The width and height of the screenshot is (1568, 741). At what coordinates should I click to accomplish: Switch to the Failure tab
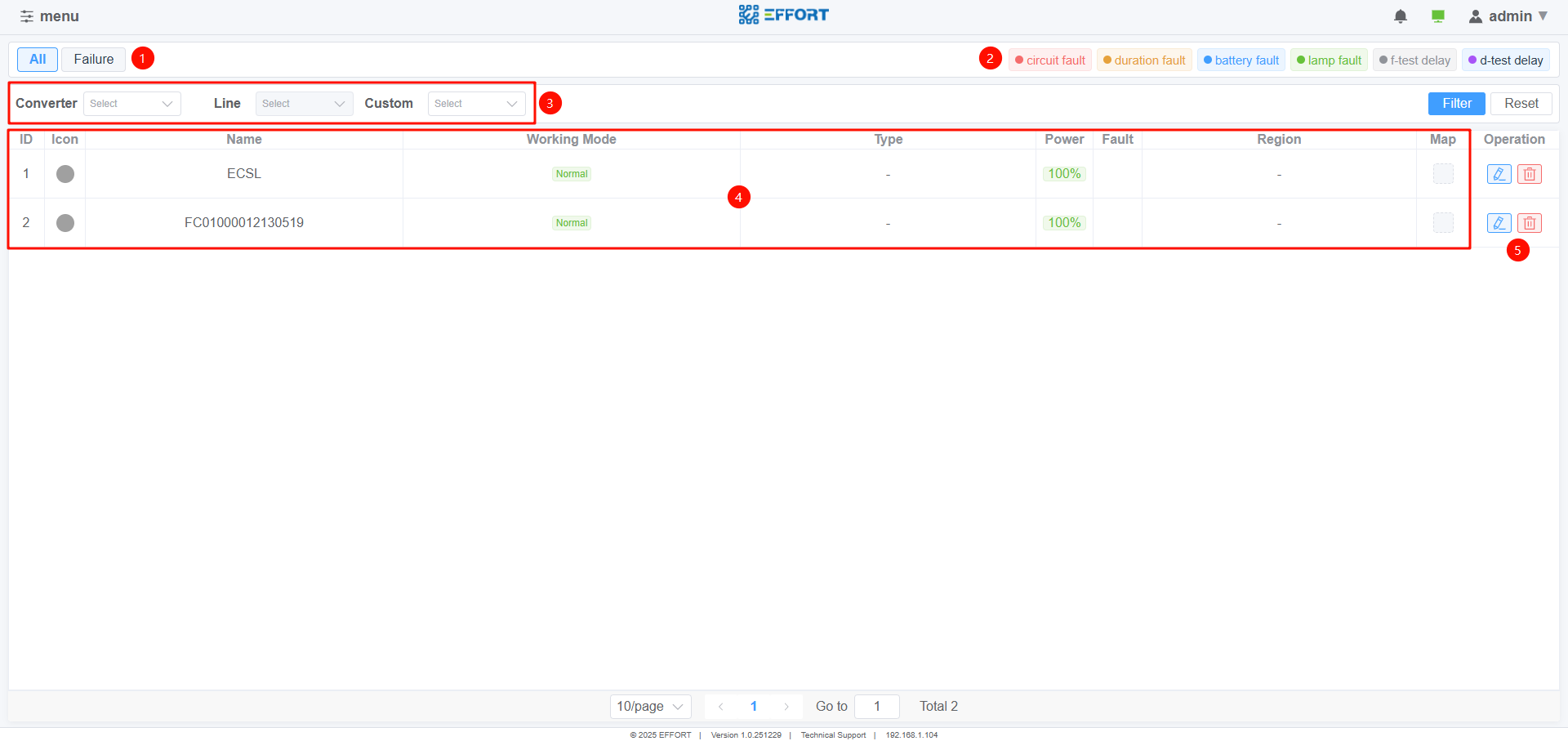click(93, 60)
